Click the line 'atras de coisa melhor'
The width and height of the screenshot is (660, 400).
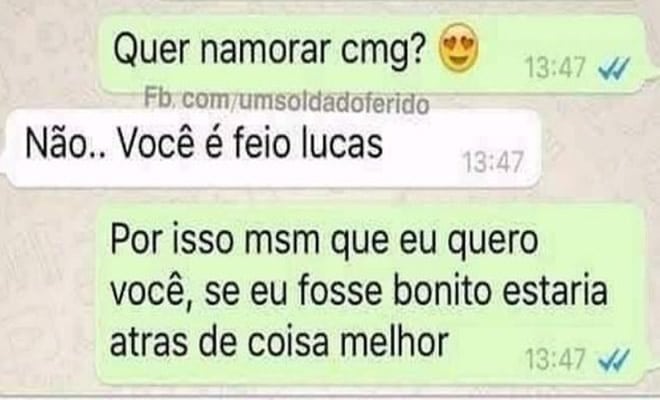click(x=279, y=341)
